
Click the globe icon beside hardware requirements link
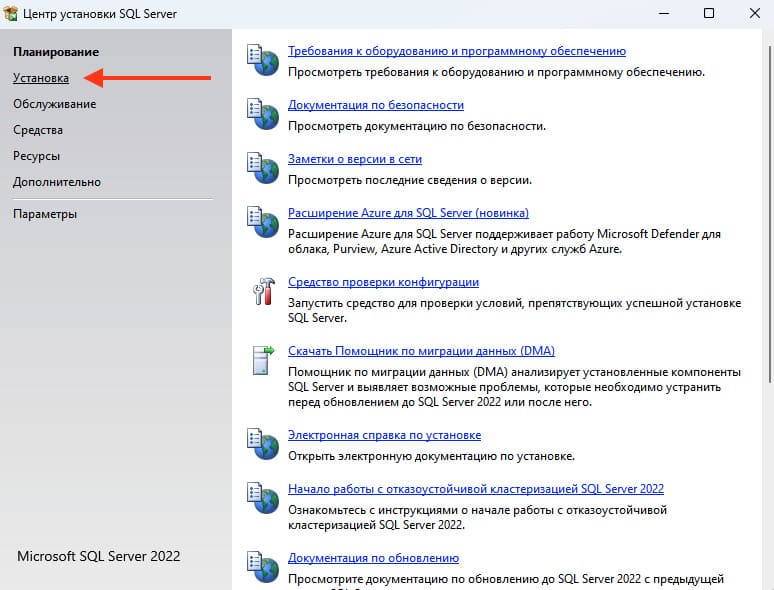pyautogui.click(x=263, y=60)
